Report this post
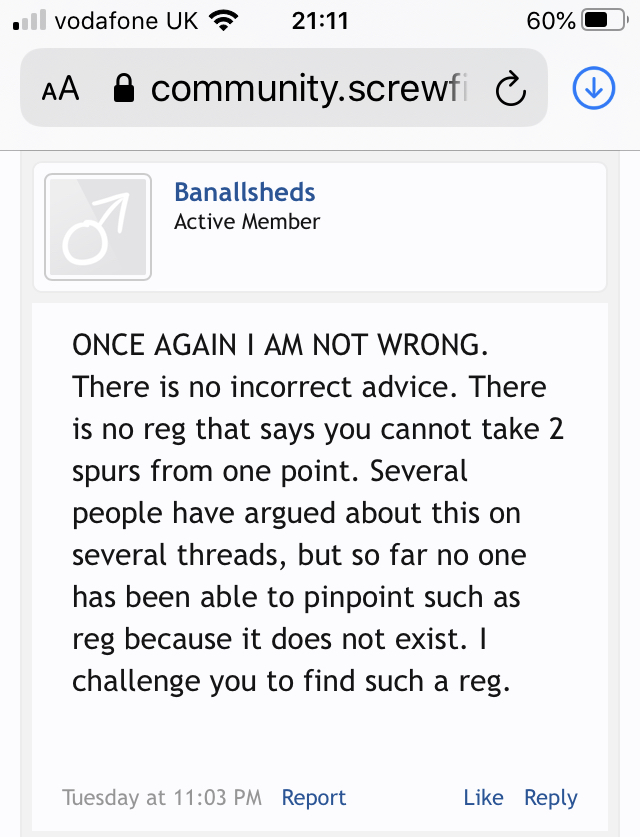The height and width of the screenshot is (837, 640). [x=313, y=797]
